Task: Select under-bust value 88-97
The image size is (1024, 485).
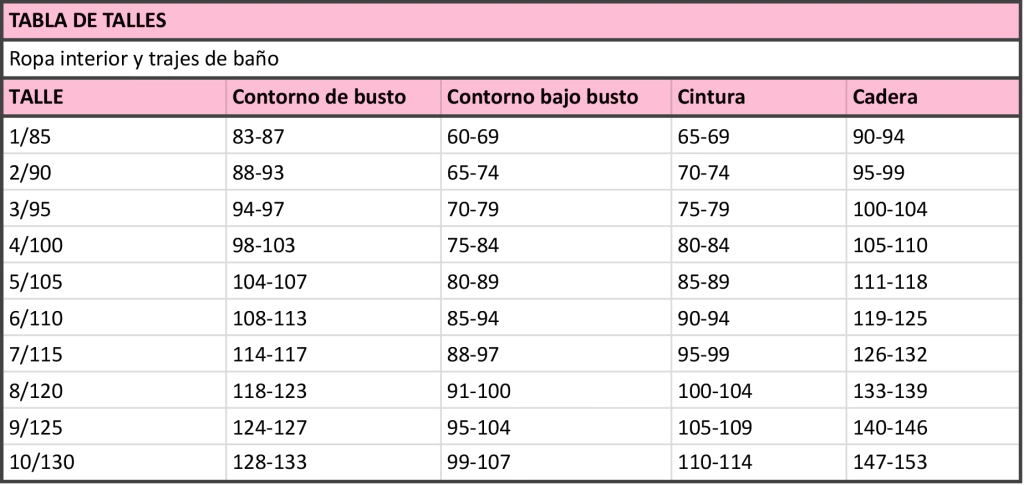Action: (x=472, y=355)
